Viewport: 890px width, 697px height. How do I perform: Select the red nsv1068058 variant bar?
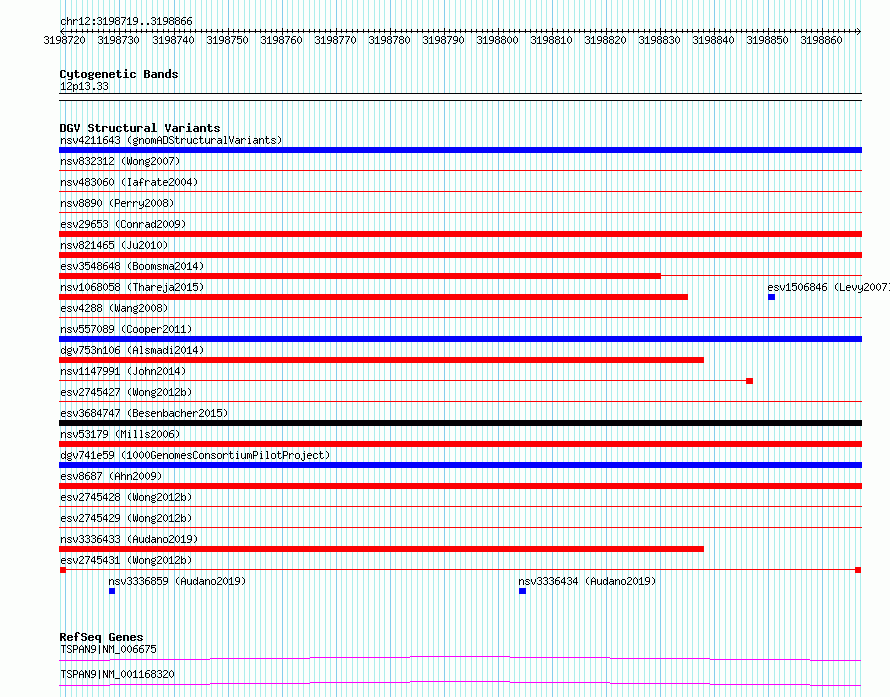[x=373, y=297]
